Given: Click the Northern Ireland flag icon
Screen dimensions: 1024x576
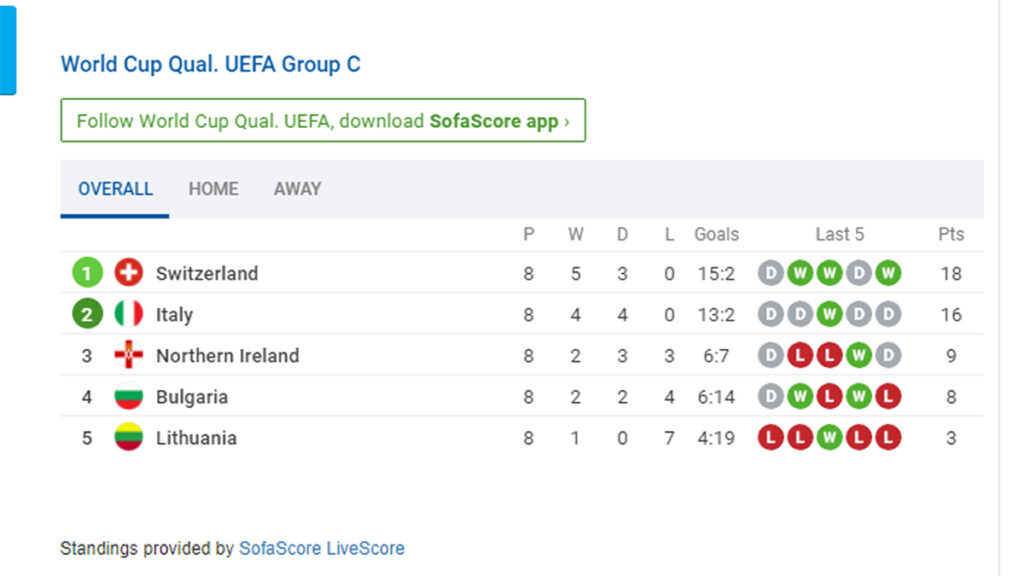Looking at the screenshot, I should [129, 355].
